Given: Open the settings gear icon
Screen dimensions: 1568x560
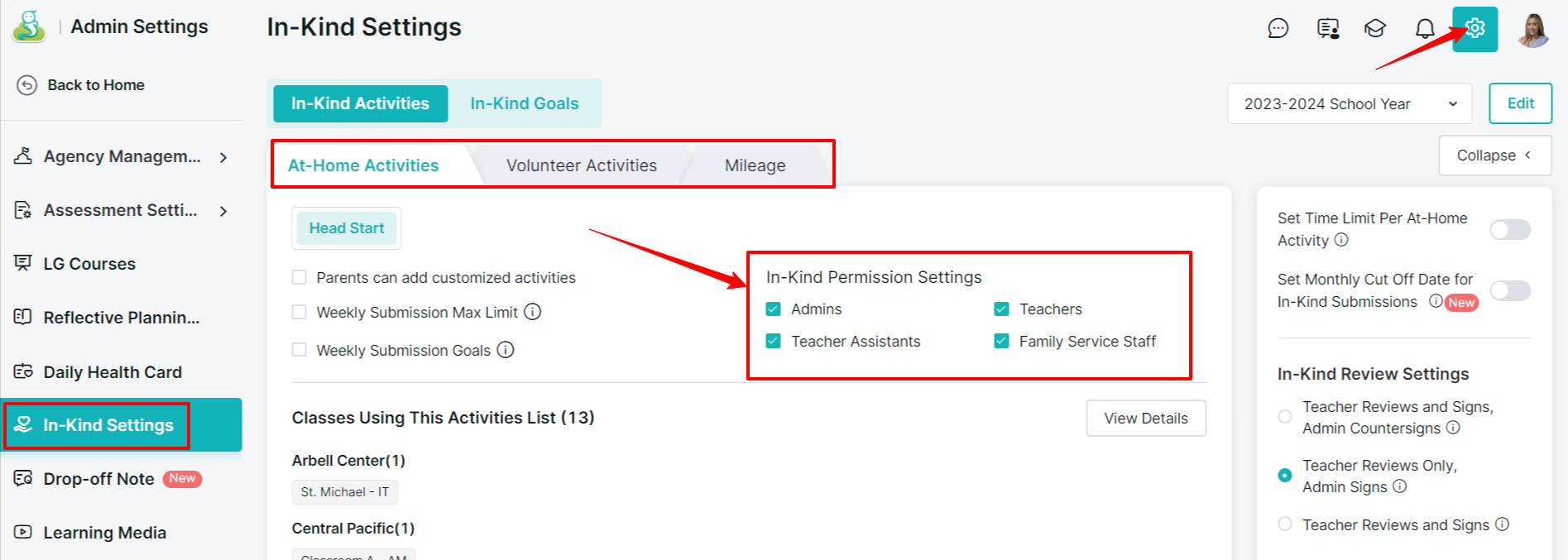Looking at the screenshot, I should point(1474,29).
